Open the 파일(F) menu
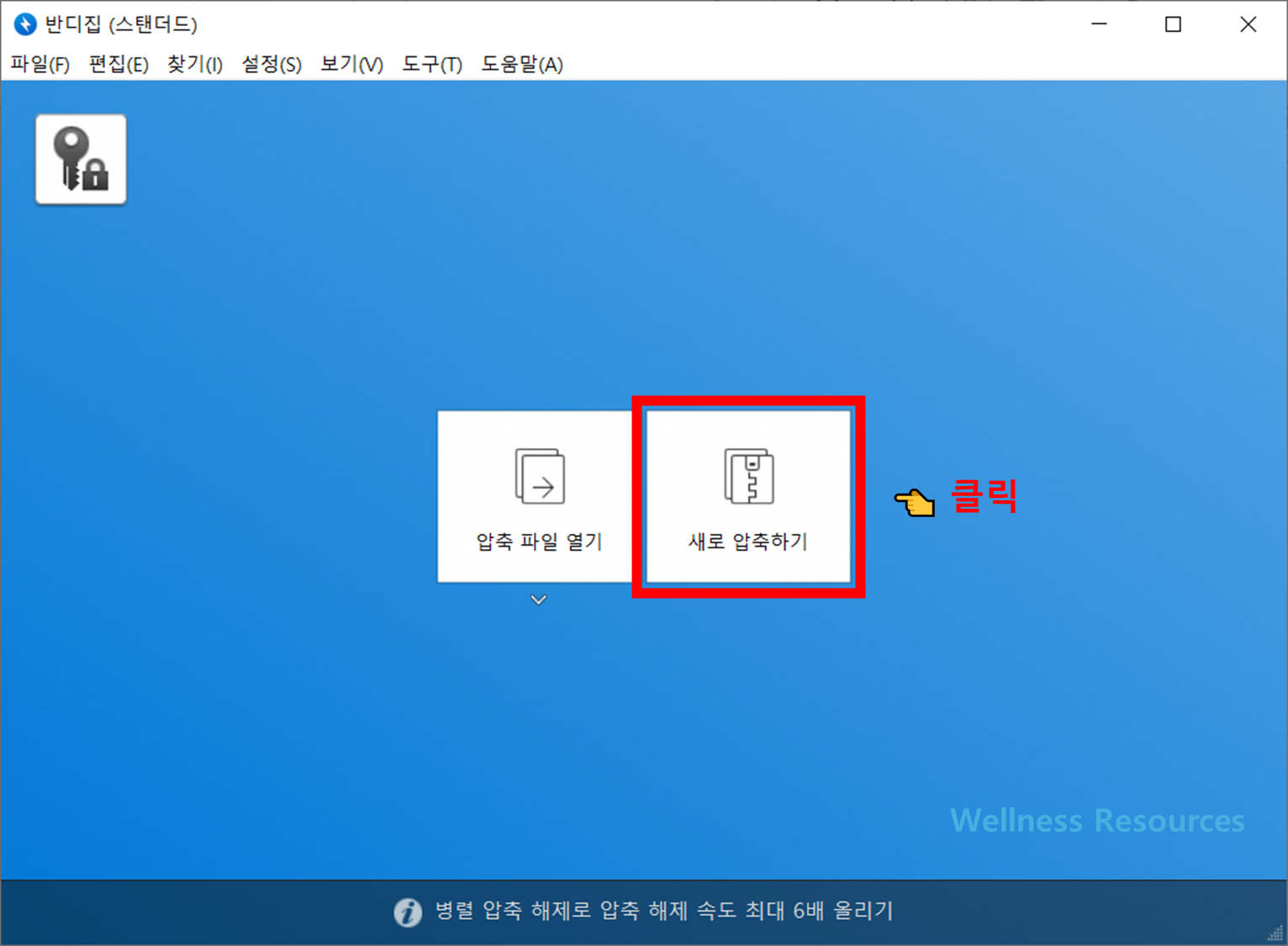The image size is (1288, 946). pos(40,64)
